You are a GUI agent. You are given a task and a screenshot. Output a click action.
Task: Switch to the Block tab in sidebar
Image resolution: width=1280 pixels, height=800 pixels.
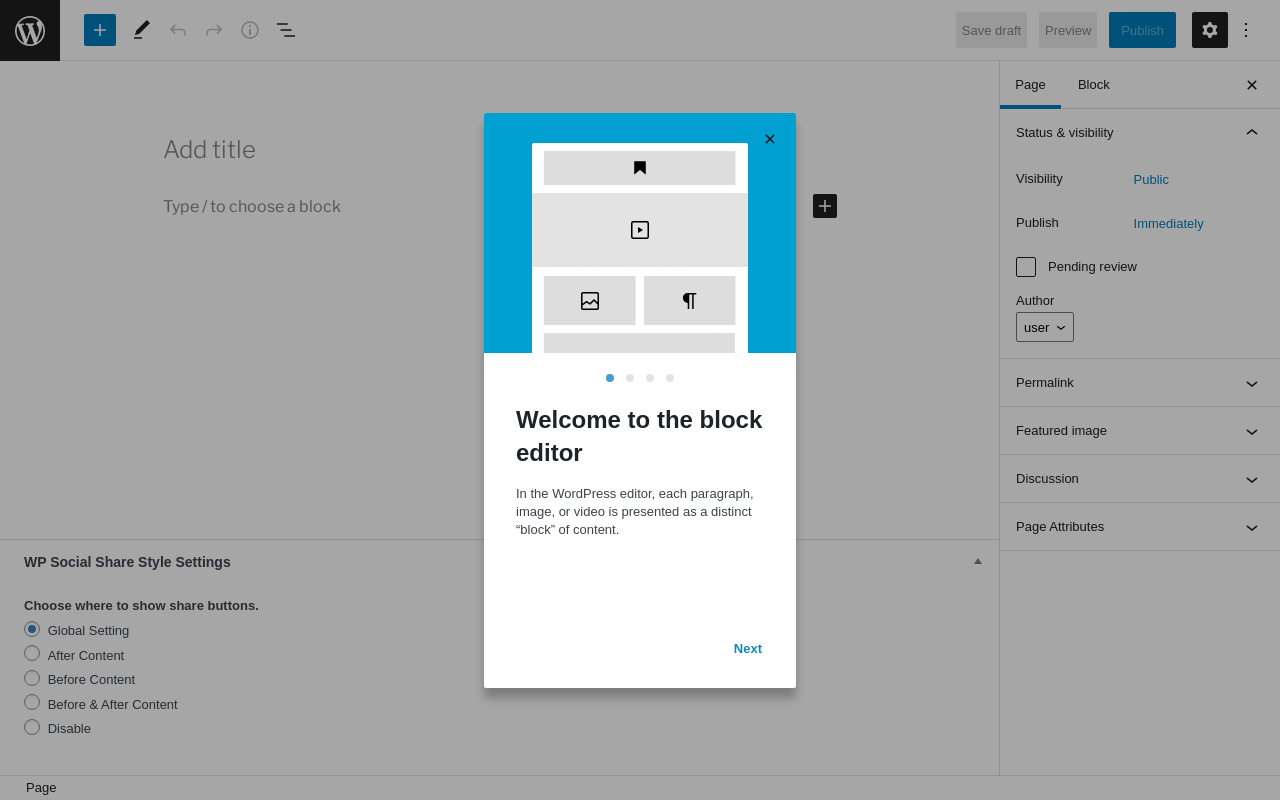[x=1094, y=85]
